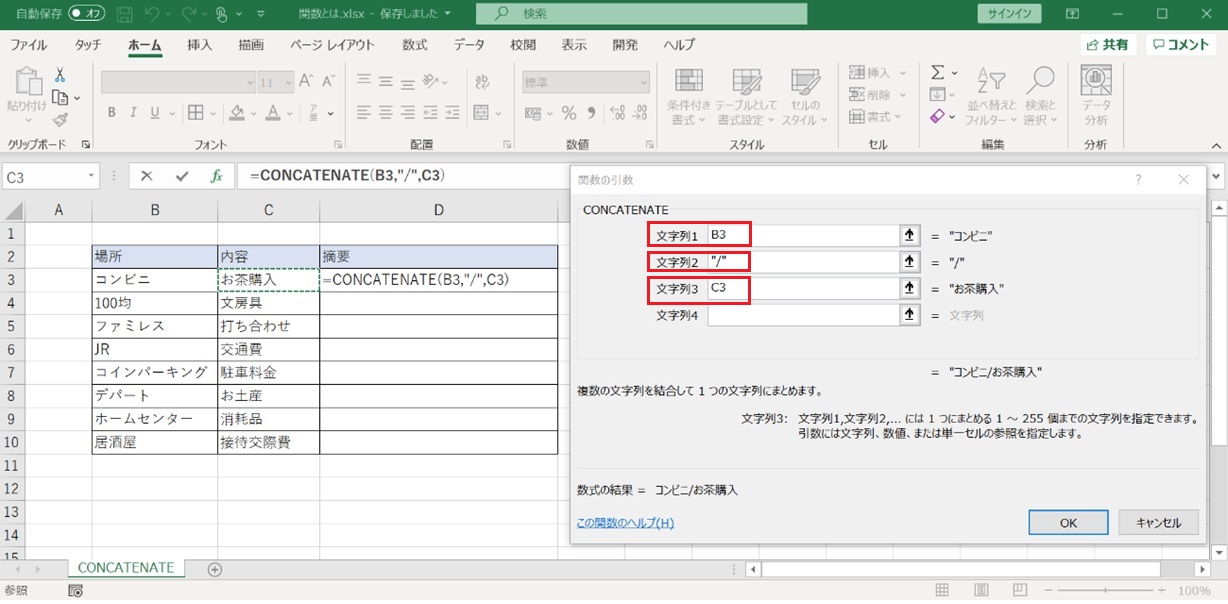
Task: Expand the Name Box dropdown arrow
Action: pos(92,176)
